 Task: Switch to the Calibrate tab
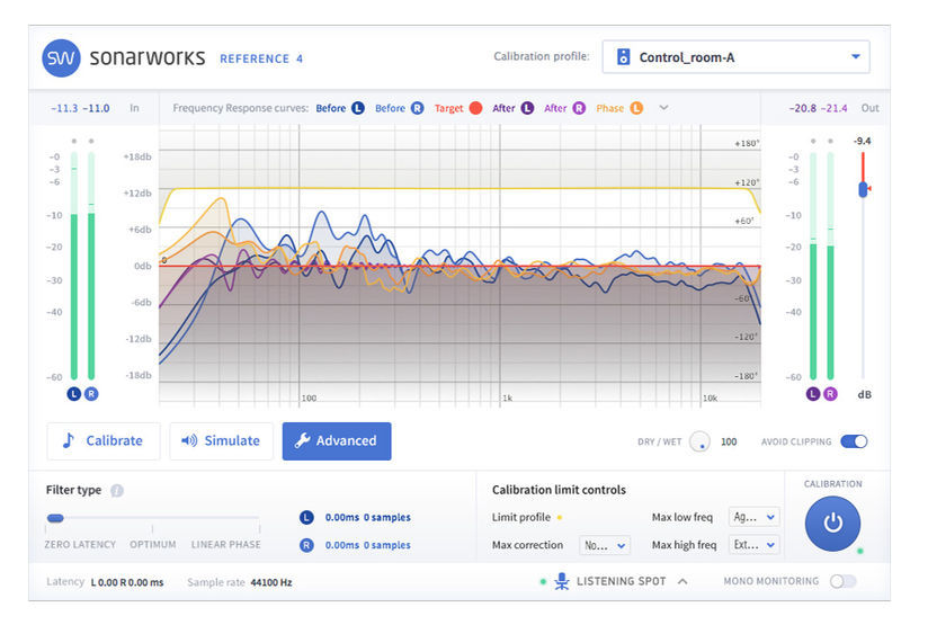pos(104,441)
